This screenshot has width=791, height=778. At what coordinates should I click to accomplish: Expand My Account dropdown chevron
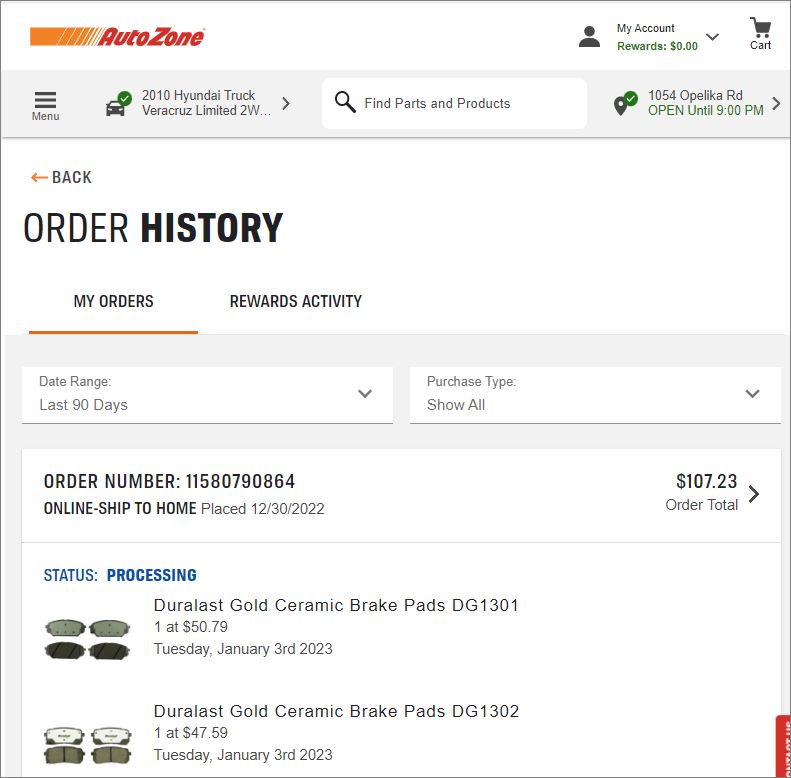[x=712, y=37]
